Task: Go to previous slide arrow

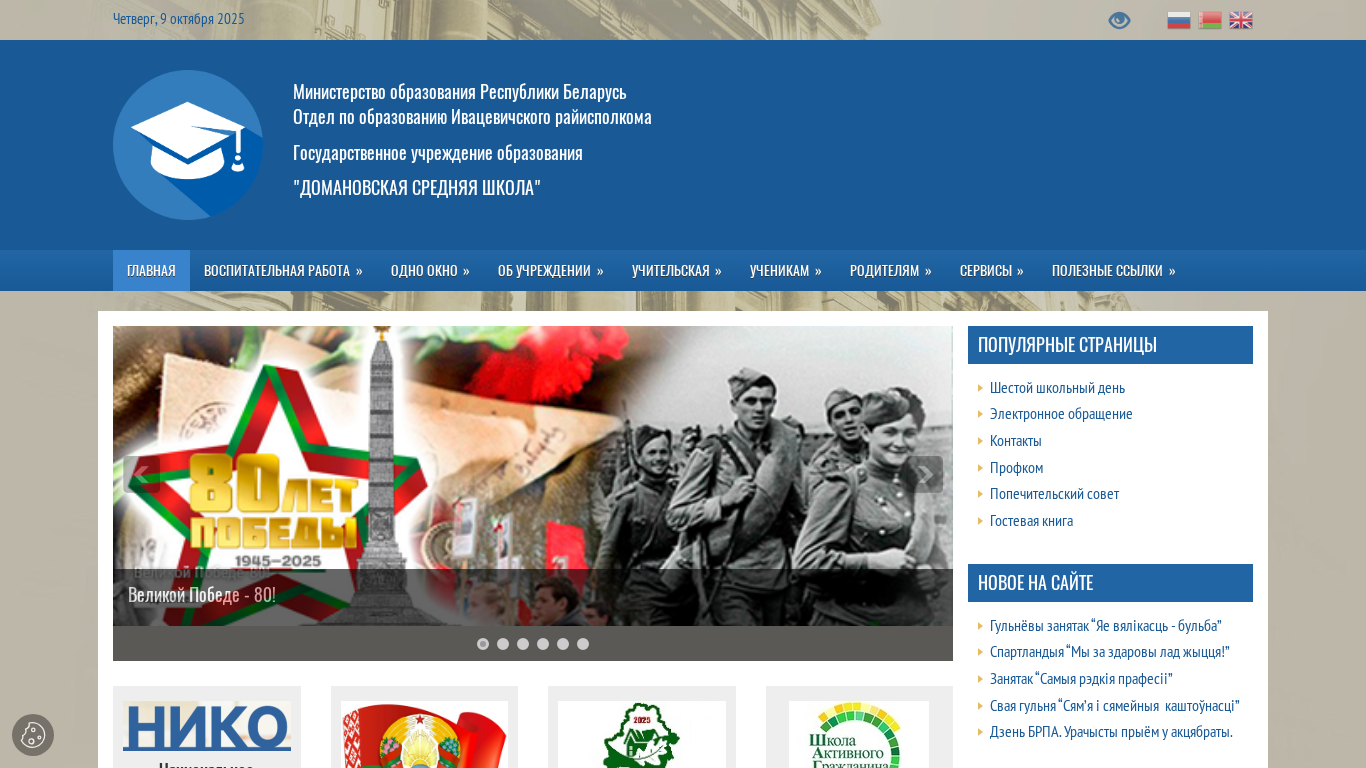Action: [141, 474]
